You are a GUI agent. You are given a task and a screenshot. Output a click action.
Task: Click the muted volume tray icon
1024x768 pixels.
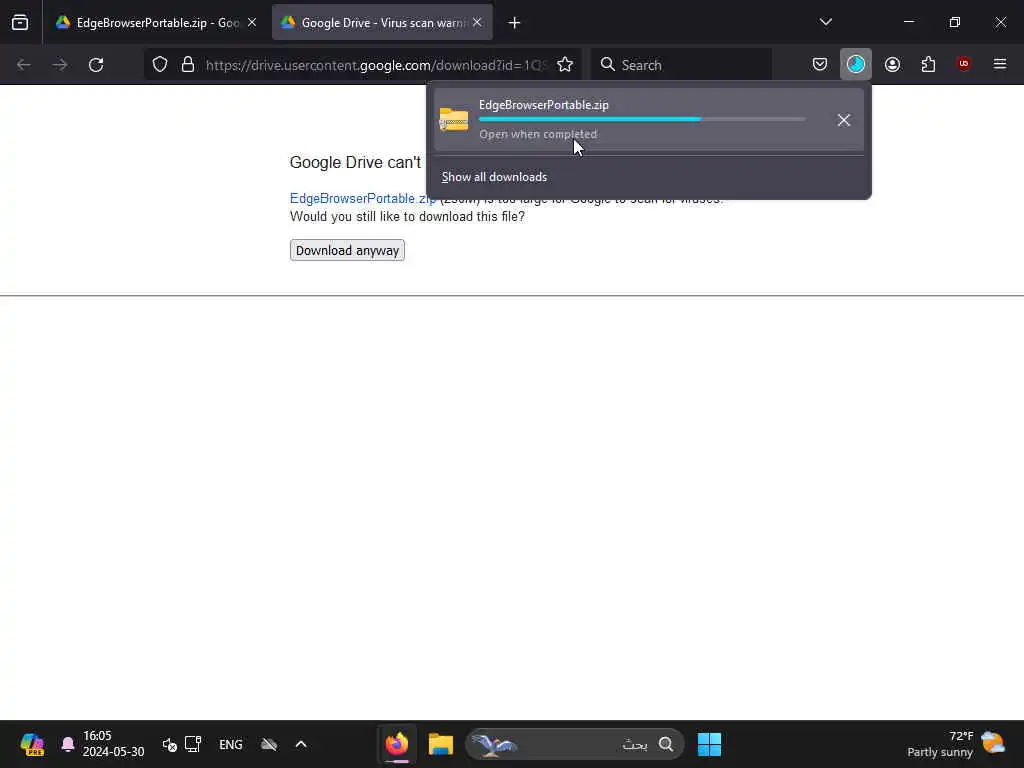[170, 744]
